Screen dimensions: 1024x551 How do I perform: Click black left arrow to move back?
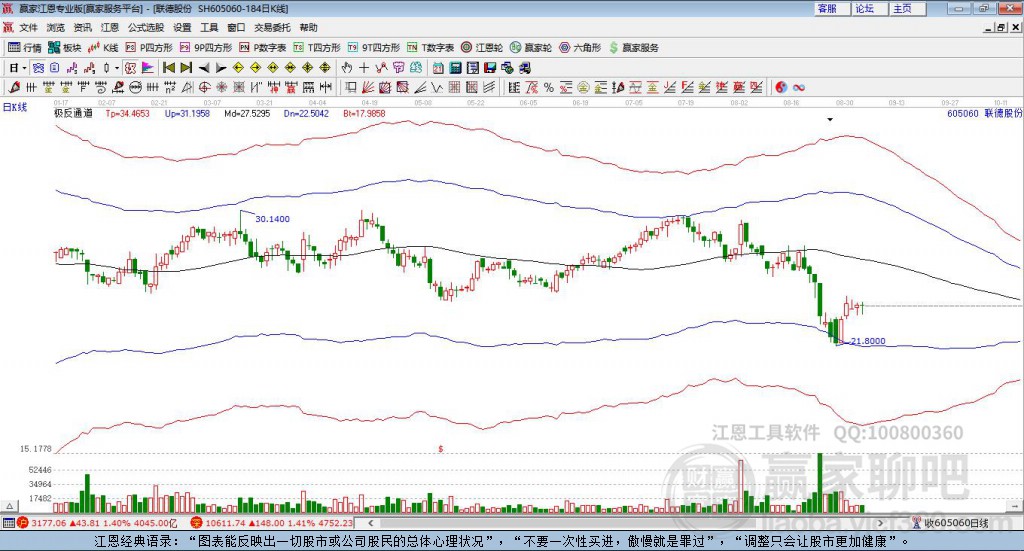coord(204,68)
